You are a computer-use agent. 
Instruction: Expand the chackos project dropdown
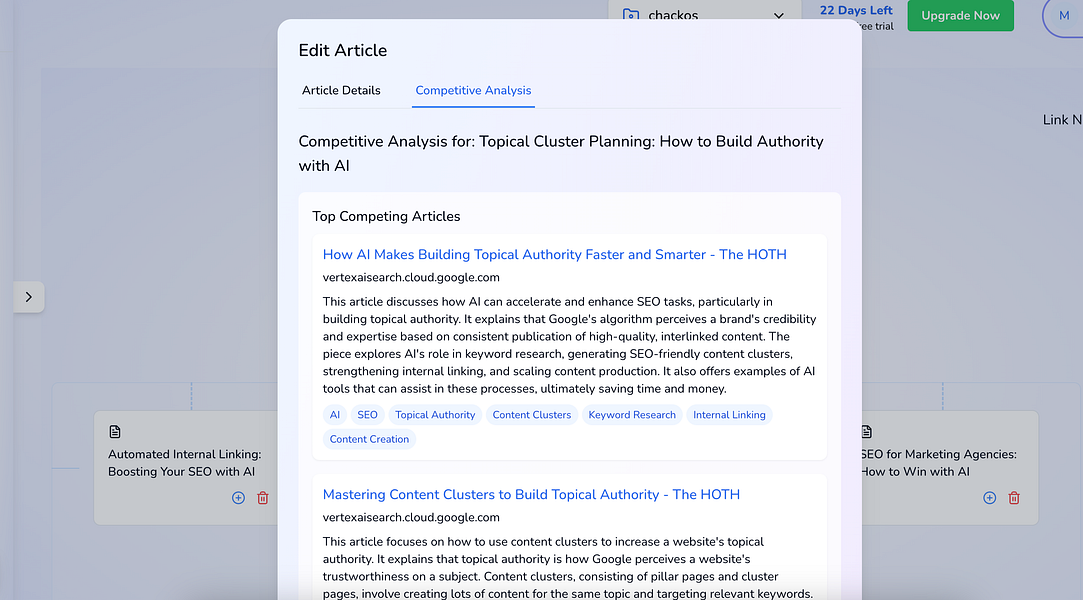click(705, 14)
